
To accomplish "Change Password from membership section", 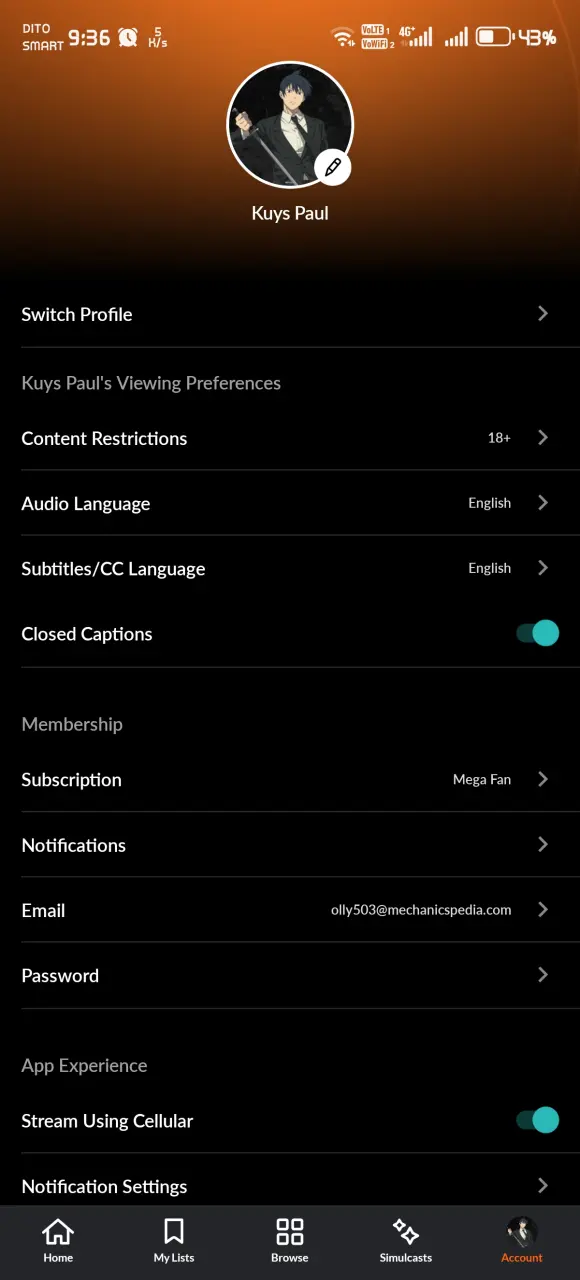I will coord(290,975).
